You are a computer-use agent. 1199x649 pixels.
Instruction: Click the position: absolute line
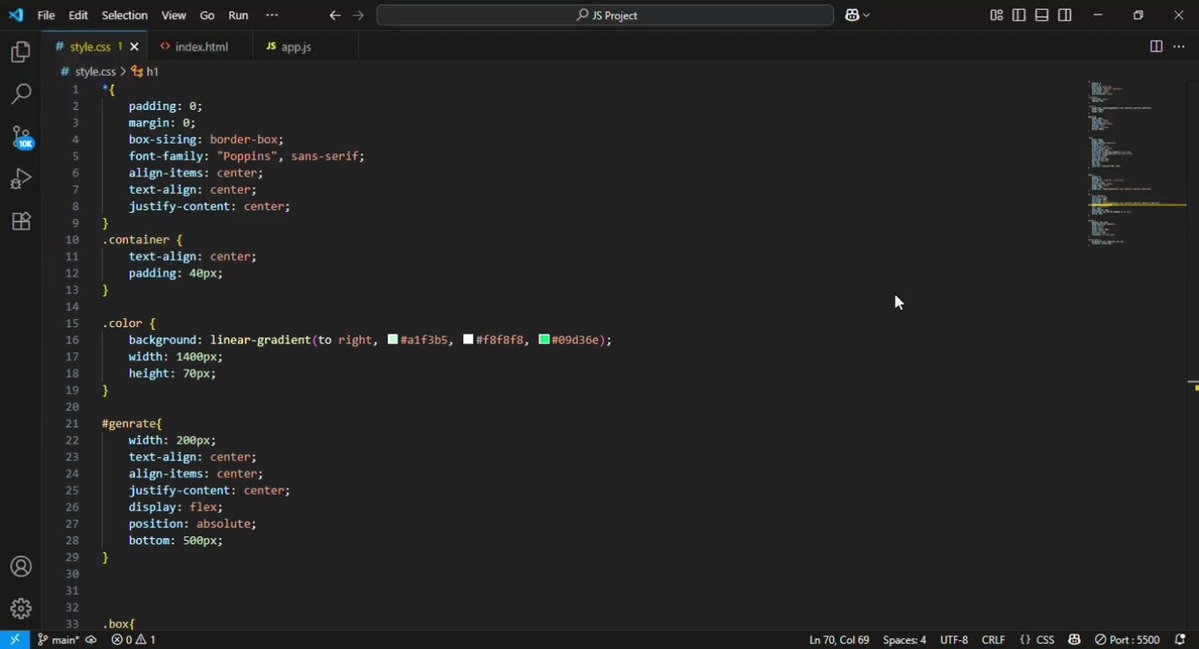[x=192, y=524]
